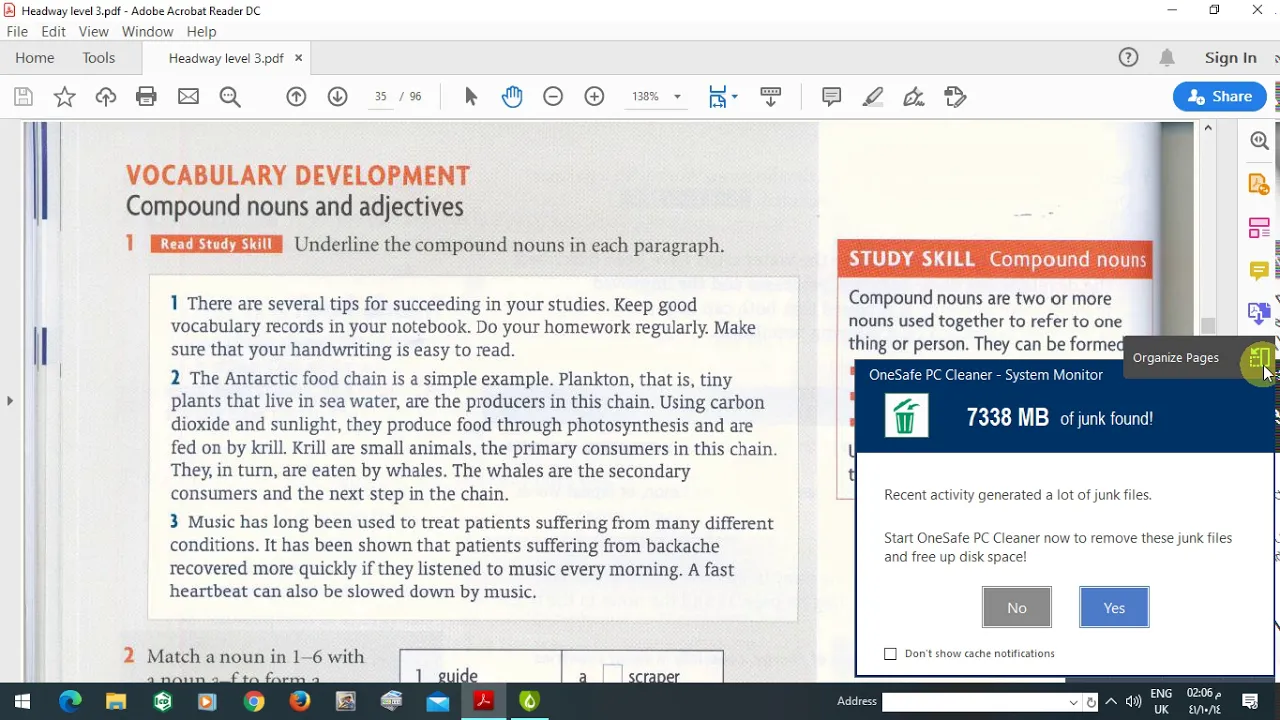Open the Windows Start menu
Image resolution: width=1280 pixels, height=720 pixels.
coord(22,702)
